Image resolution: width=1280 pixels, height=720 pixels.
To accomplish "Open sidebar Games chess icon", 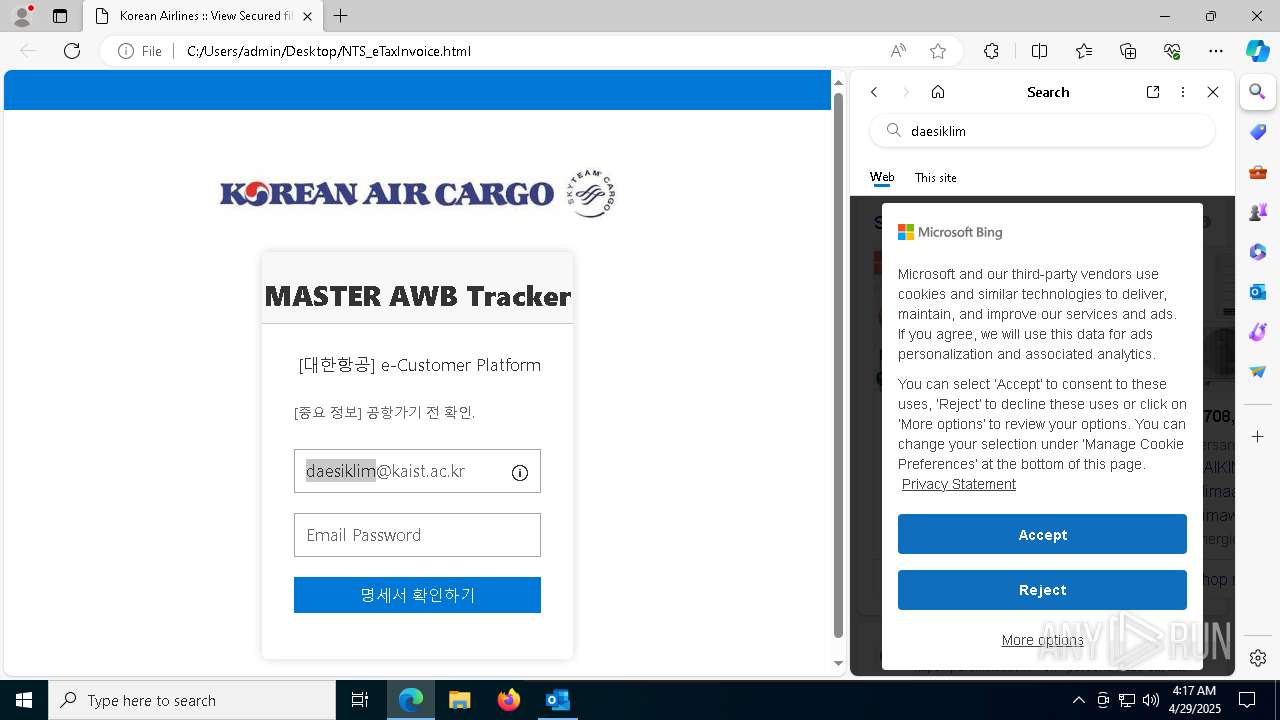I will (1258, 212).
